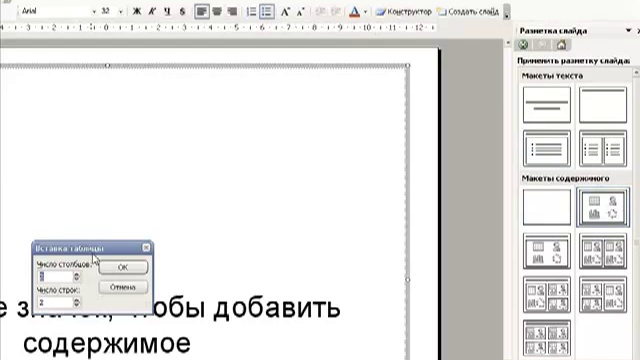Select the title-only layout
Image resolution: width=640 pixels, height=360 pixels.
[602, 104]
